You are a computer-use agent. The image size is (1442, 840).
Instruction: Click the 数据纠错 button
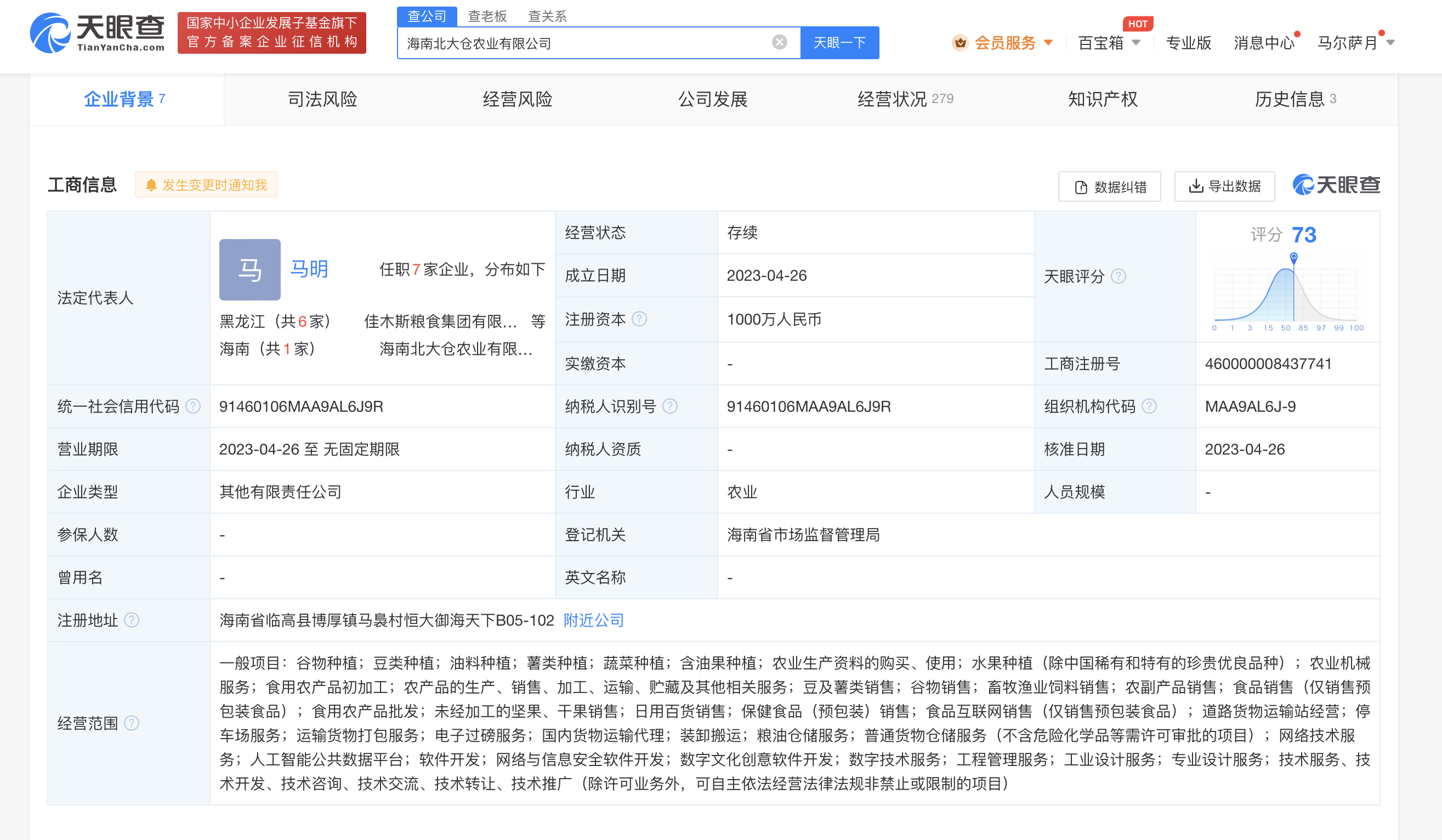[x=1110, y=186]
